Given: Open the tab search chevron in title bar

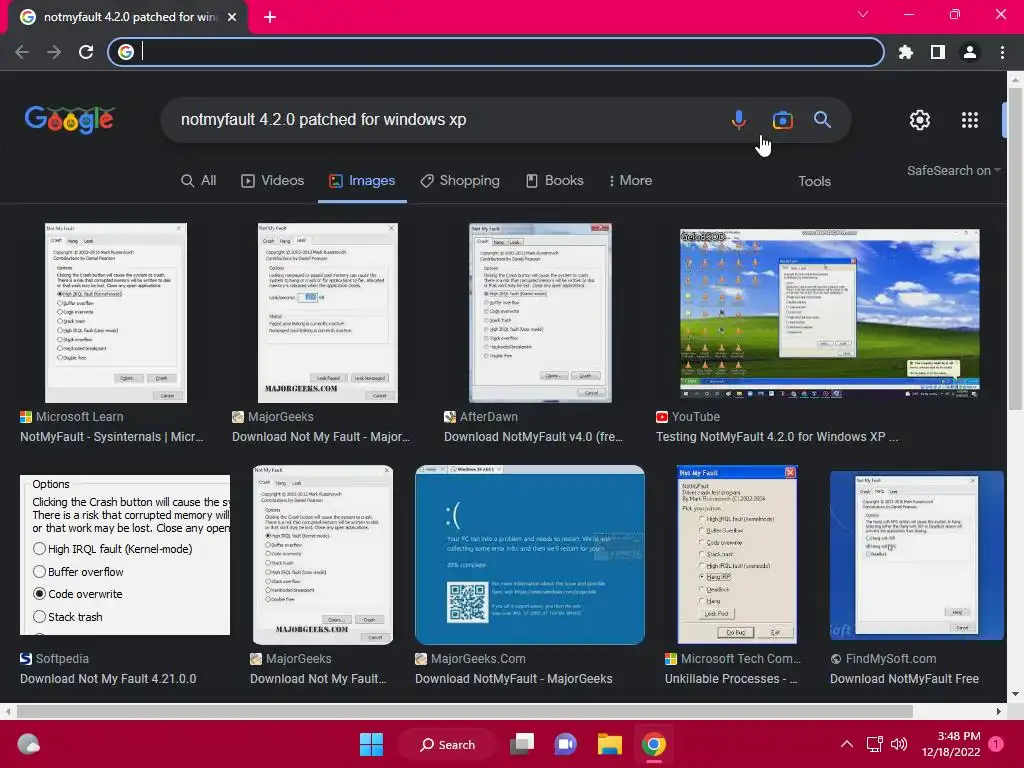Looking at the screenshot, I should [863, 14].
